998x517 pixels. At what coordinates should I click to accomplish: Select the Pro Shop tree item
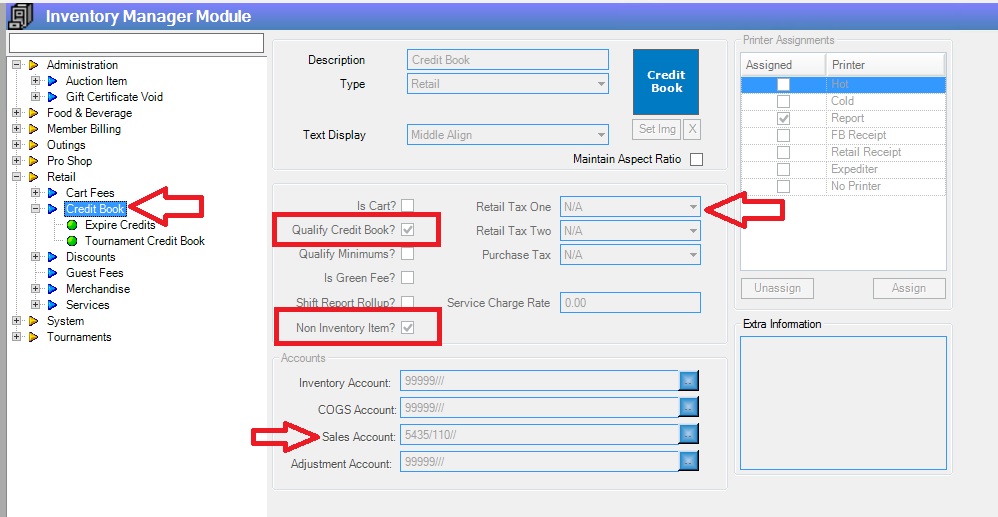(69, 161)
